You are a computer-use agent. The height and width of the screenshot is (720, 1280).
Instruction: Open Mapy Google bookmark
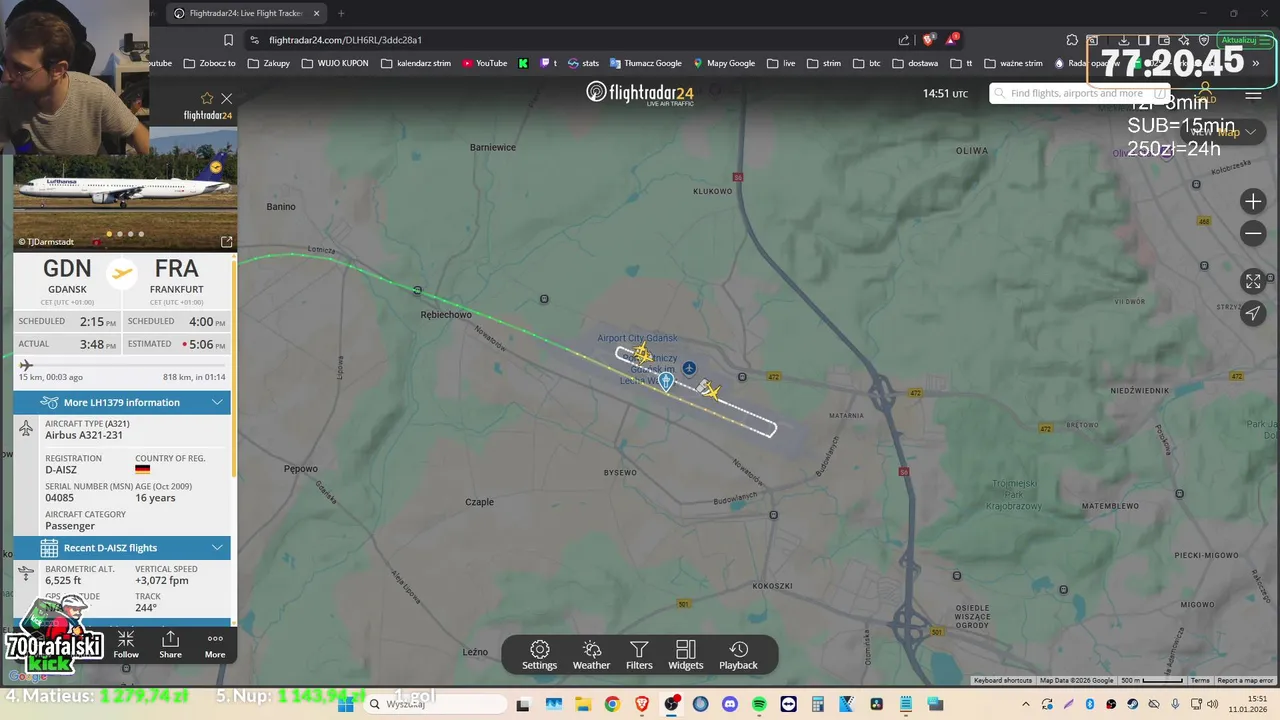(x=724, y=63)
